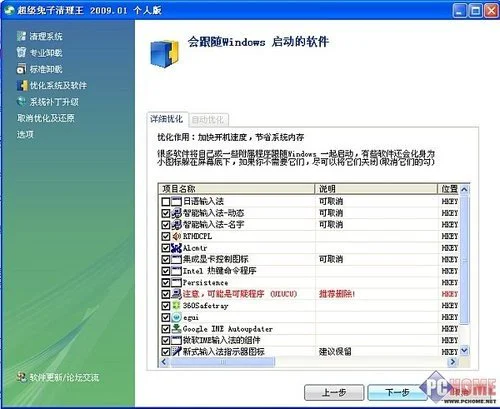The height and width of the screenshot is (409, 500).
Task: Click the 集成显卡控制图标 window icon
Action: (176, 259)
